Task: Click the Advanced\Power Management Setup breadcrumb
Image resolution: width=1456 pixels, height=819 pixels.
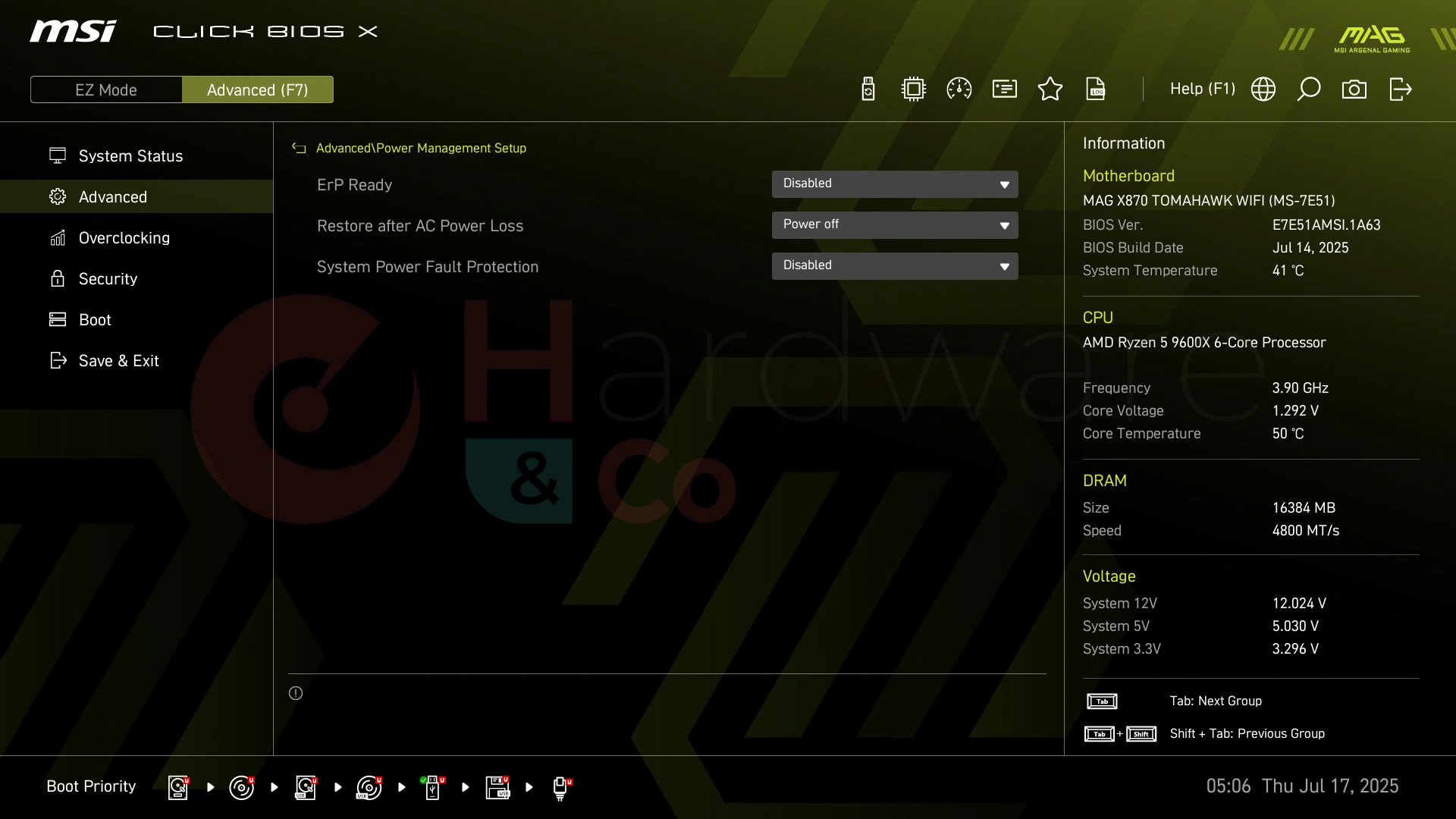Action: coord(421,149)
